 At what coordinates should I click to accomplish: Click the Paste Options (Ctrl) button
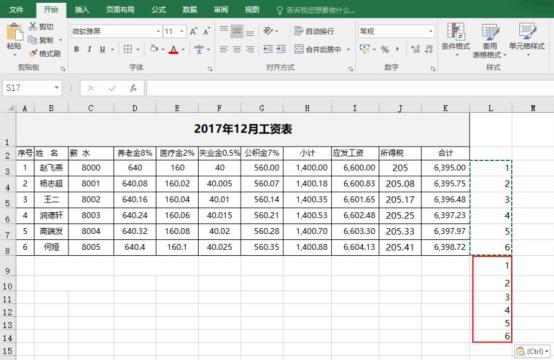click(x=532, y=351)
